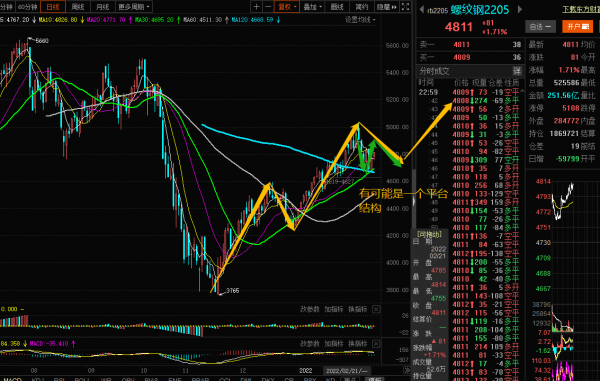The height and width of the screenshot is (381, 600).
Task: Click the 5660 high price label
Action: coord(42,41)
